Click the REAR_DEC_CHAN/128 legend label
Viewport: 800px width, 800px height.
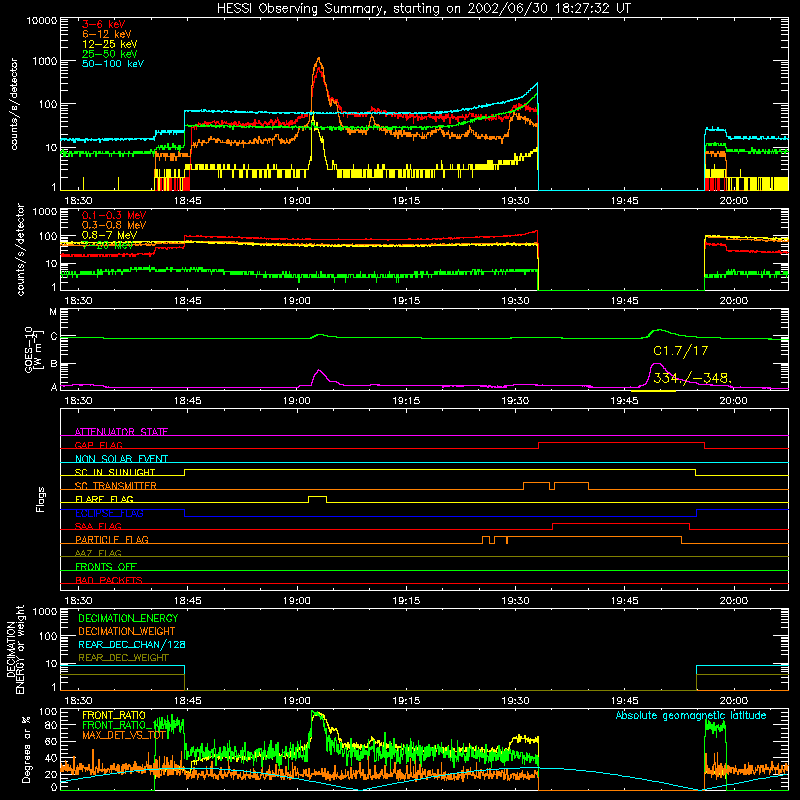point(132,644)
